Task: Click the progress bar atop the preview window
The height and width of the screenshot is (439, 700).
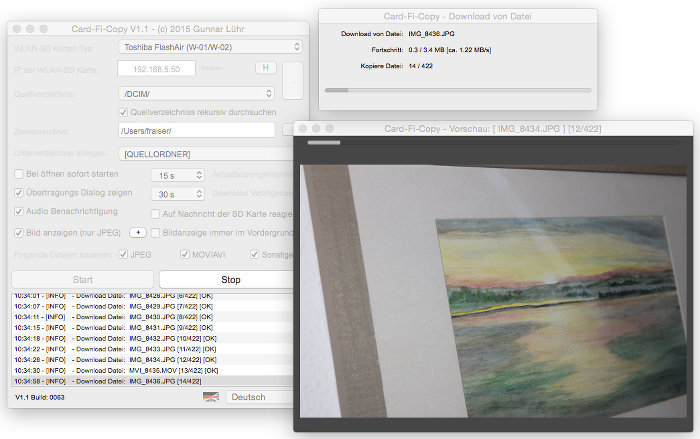Action: [x=493, y=142]
